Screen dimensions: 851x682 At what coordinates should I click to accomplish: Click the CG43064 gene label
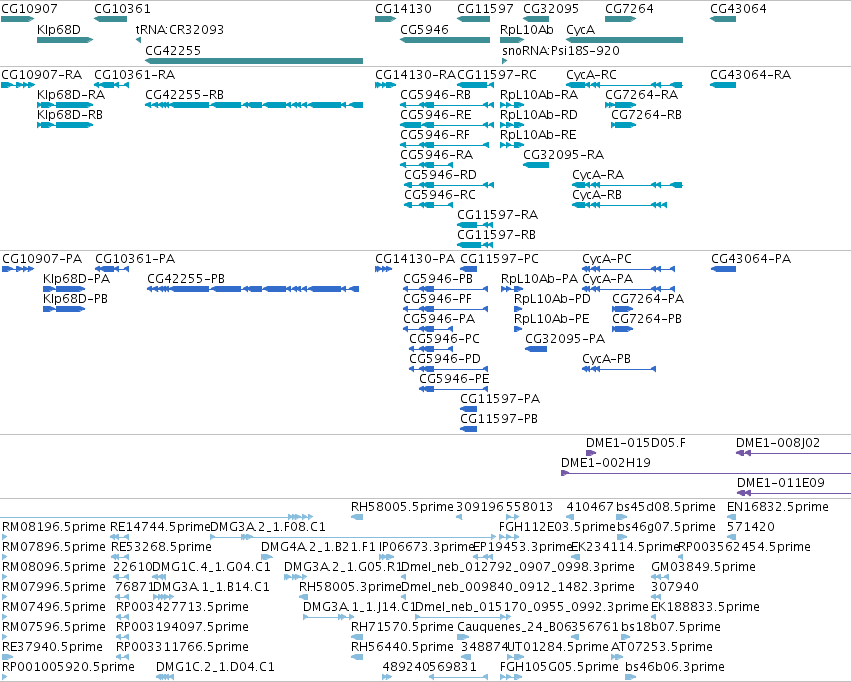(738, 9)
